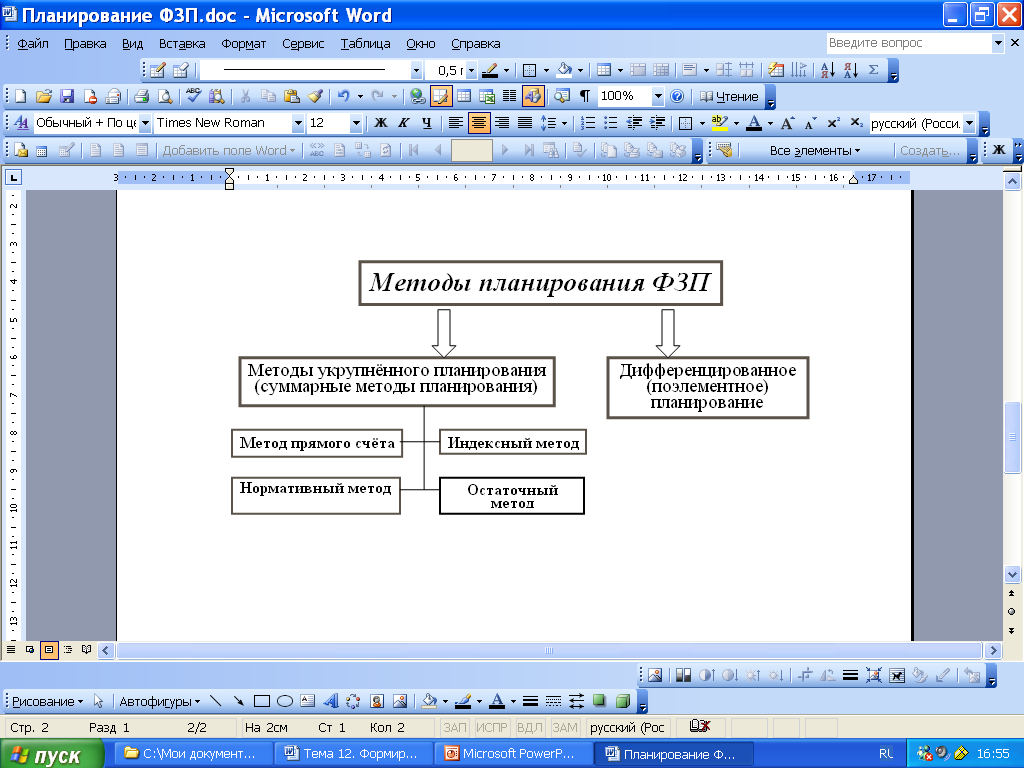
Task: Open a file with folder icon
Action: coord(44,97)
